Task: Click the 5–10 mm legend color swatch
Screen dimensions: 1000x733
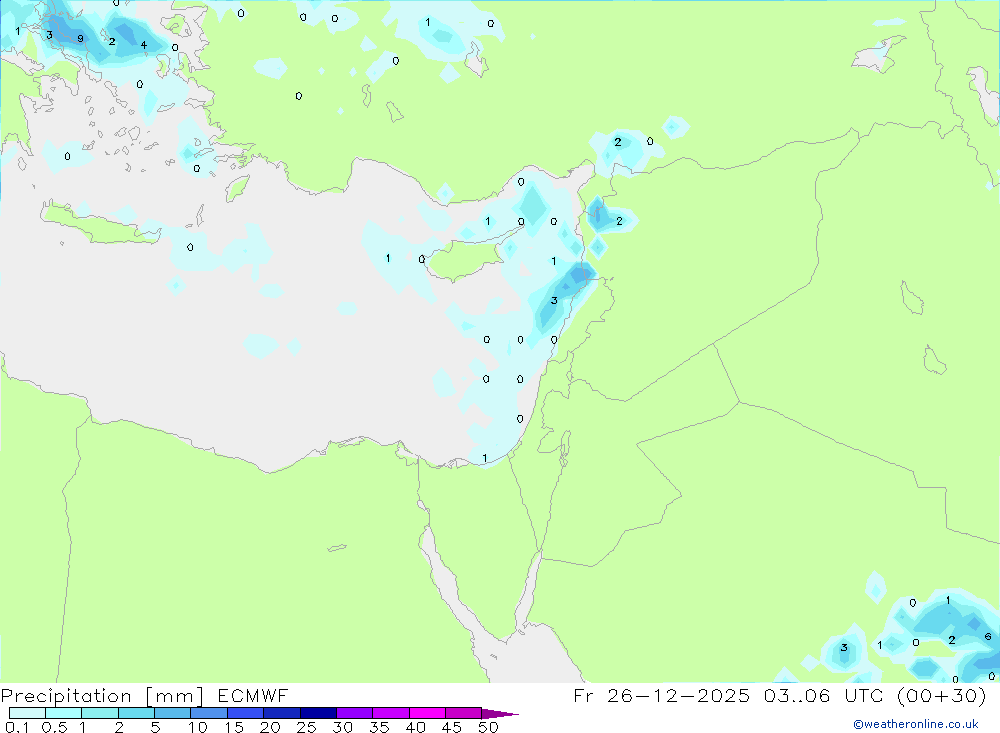Action: pyautogui.click(x=172, y=713)
